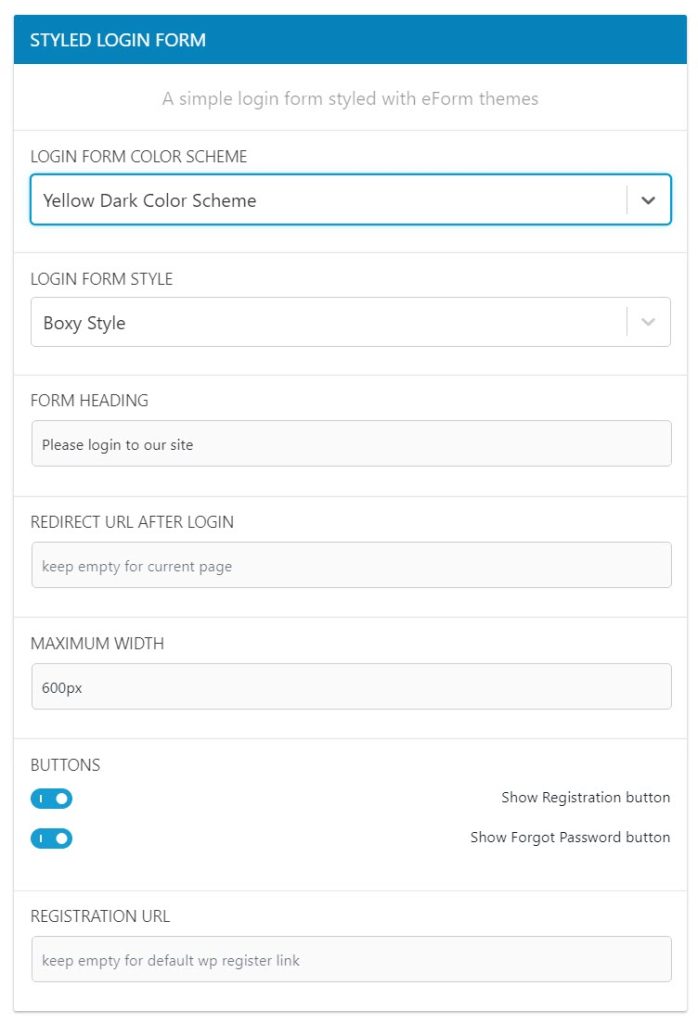
Task: Click the Form Heading section label
Action: (90, 400)
